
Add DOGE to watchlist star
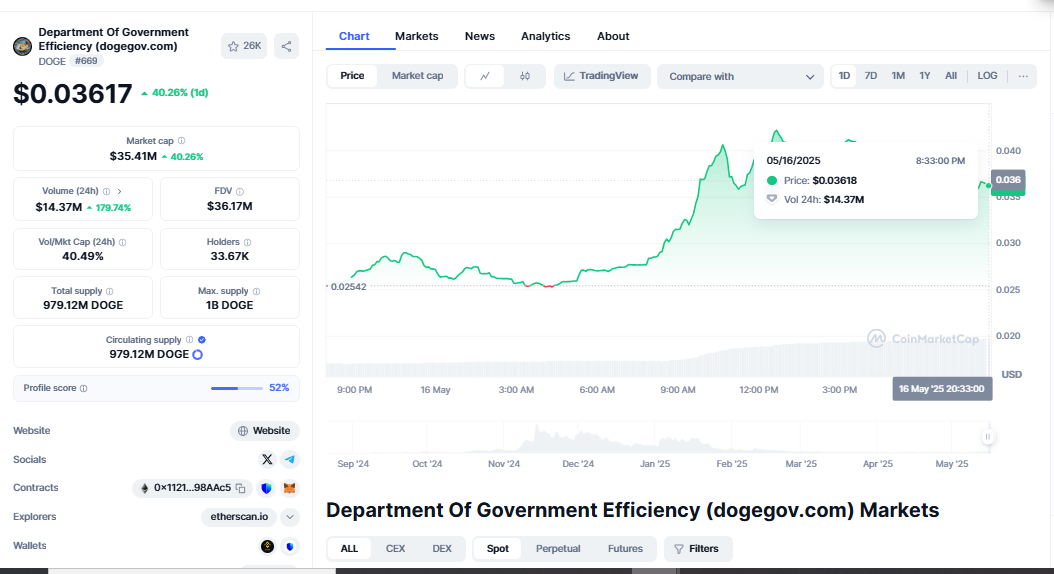[233, 46]
